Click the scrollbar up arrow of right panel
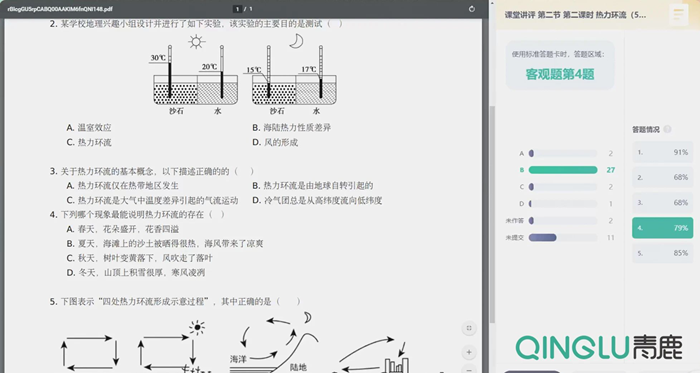The image size is (700, 373). click(492, 3)
